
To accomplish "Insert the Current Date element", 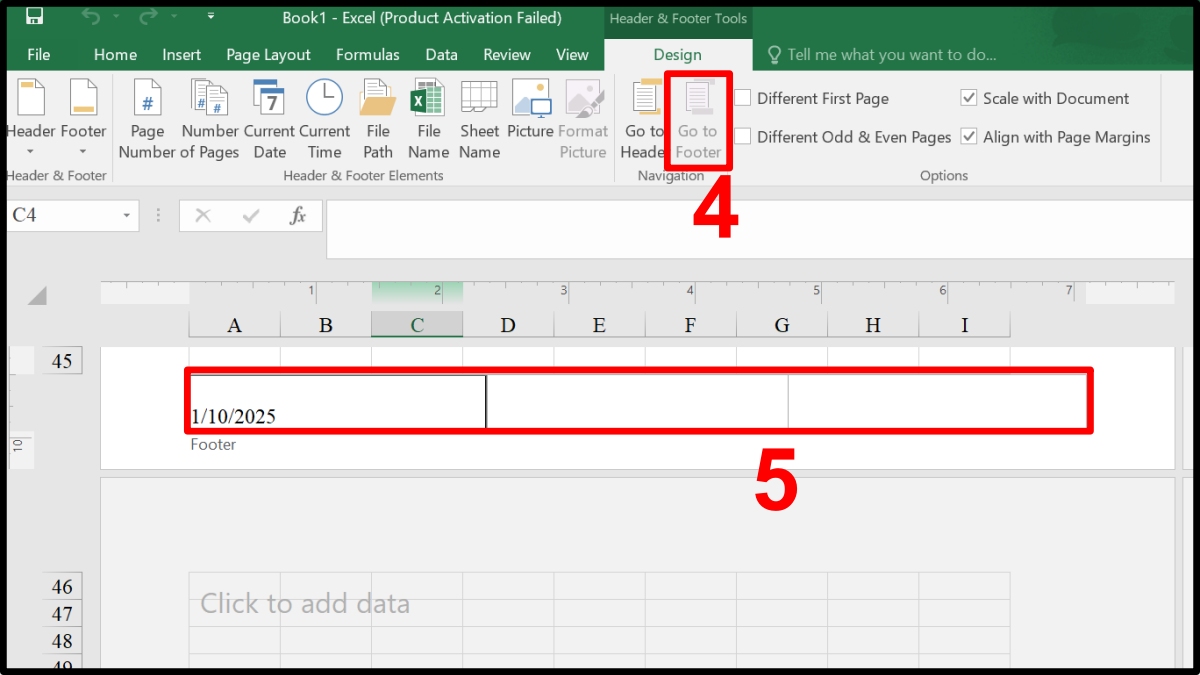I will tap(268, 110).
